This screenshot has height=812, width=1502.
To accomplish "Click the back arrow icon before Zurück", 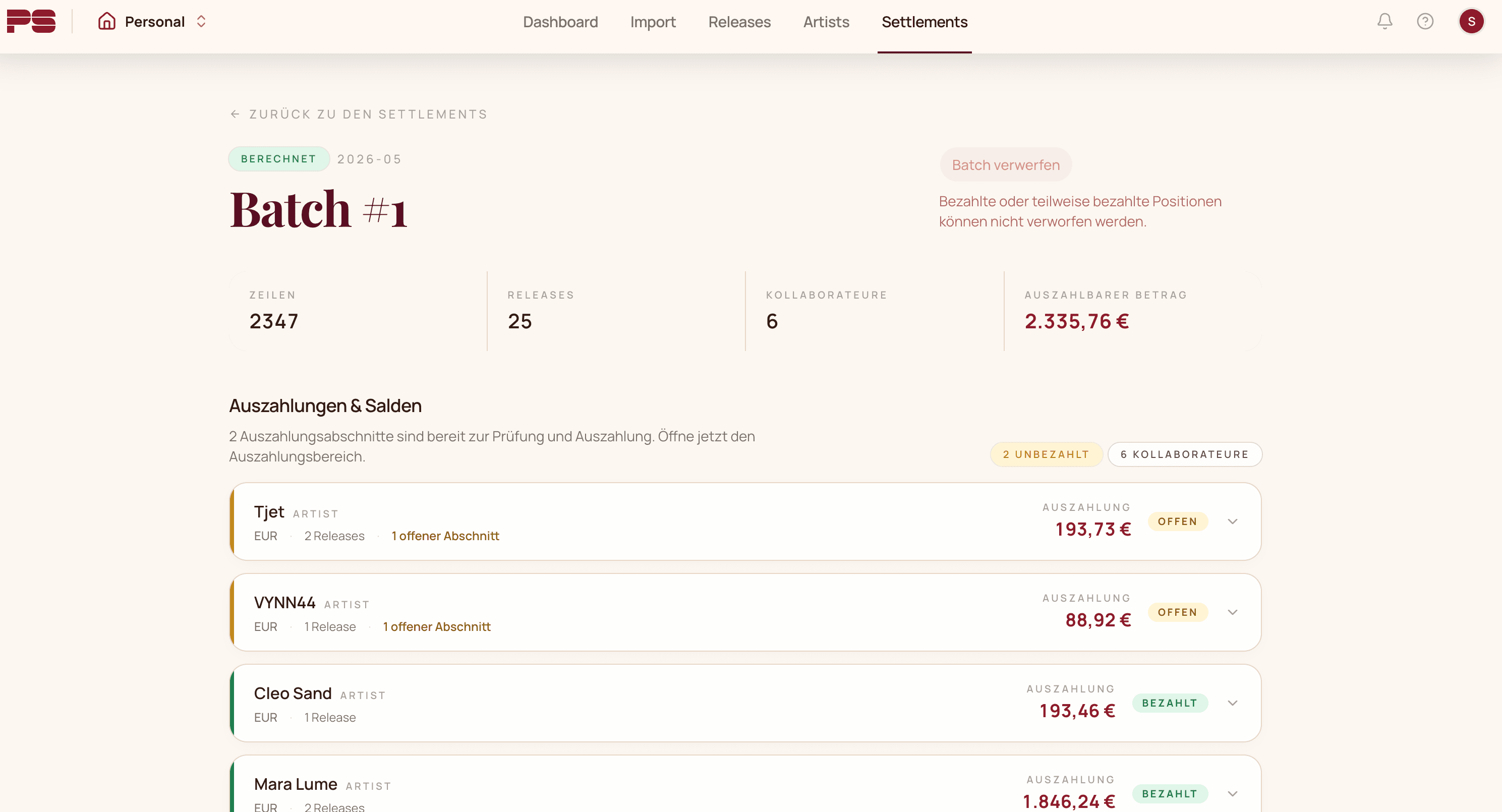I will tap(235, 114).
